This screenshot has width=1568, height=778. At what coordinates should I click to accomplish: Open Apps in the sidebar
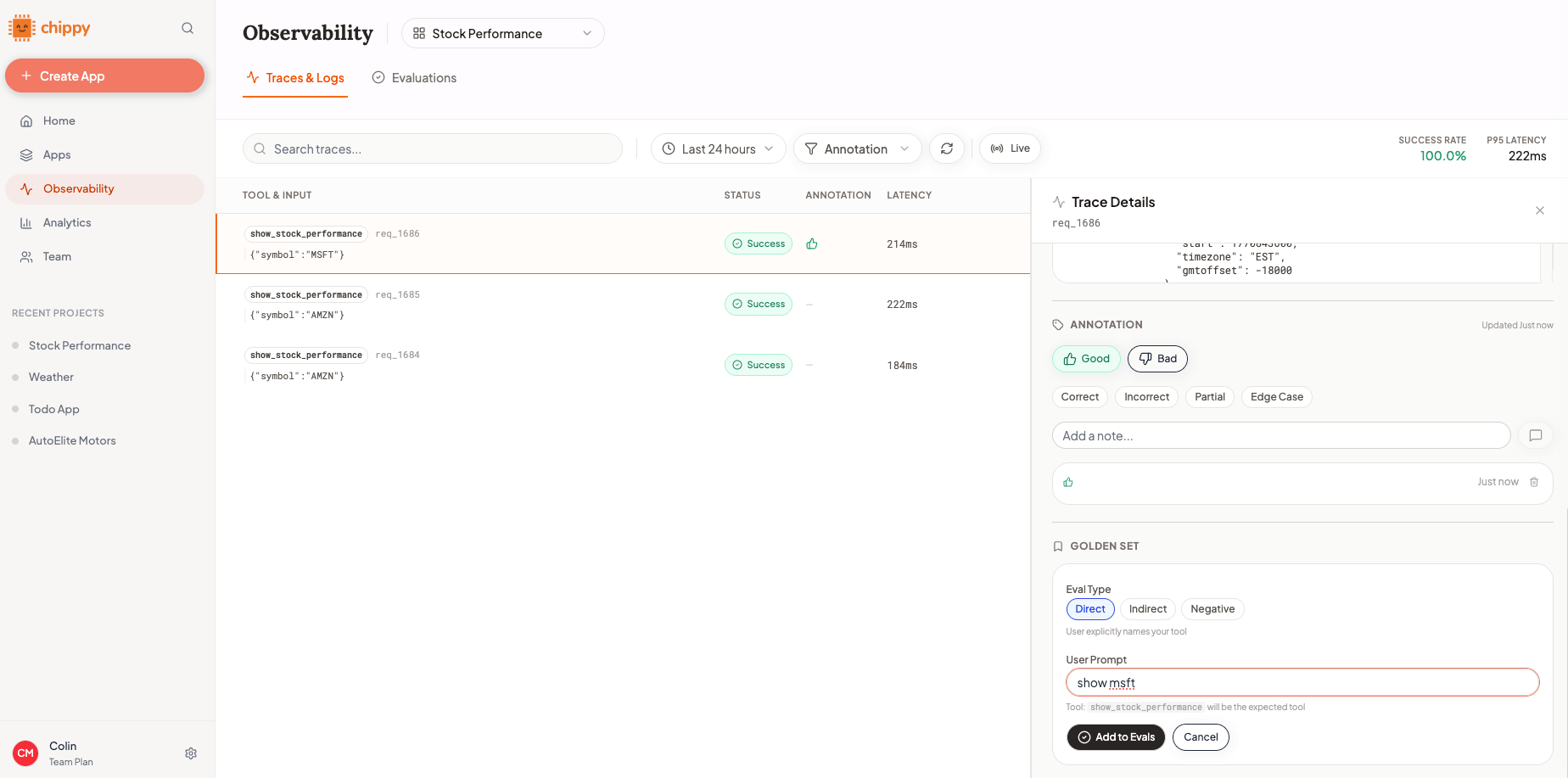(x=105, y=155)
